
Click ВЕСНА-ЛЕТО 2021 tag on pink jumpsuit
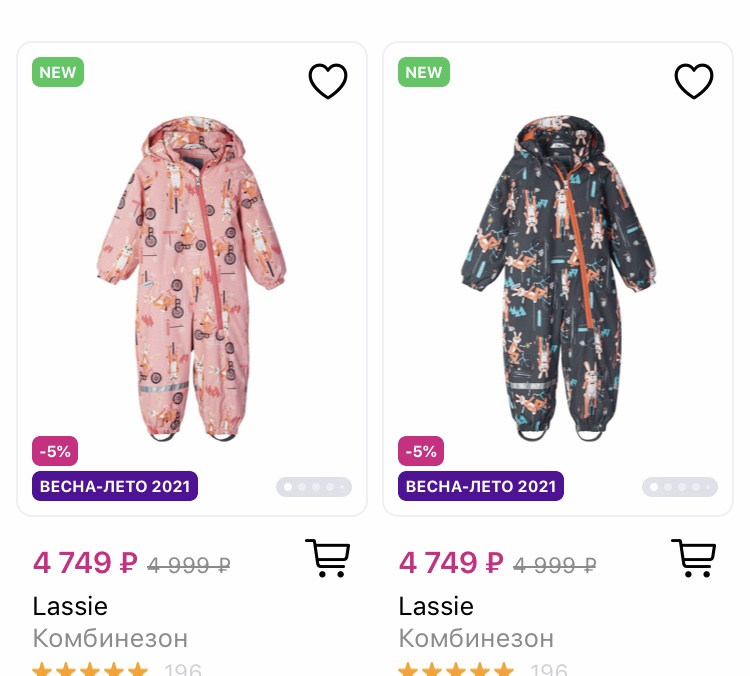click(115, 487)
